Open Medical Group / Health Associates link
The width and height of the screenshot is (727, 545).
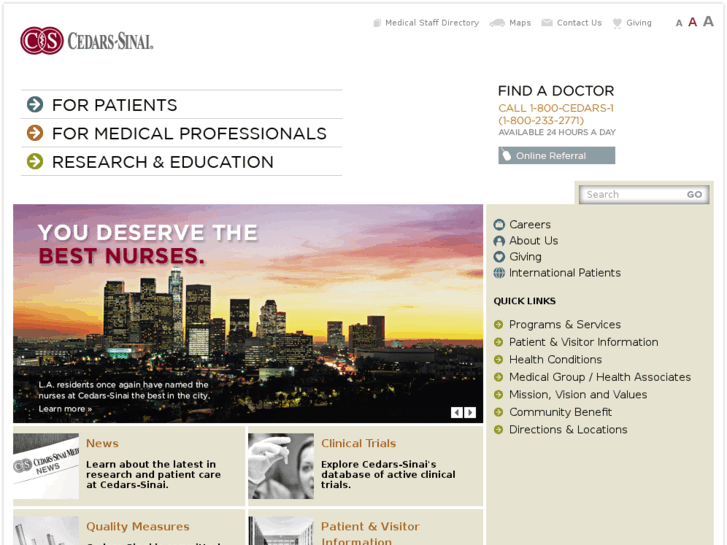600,377
